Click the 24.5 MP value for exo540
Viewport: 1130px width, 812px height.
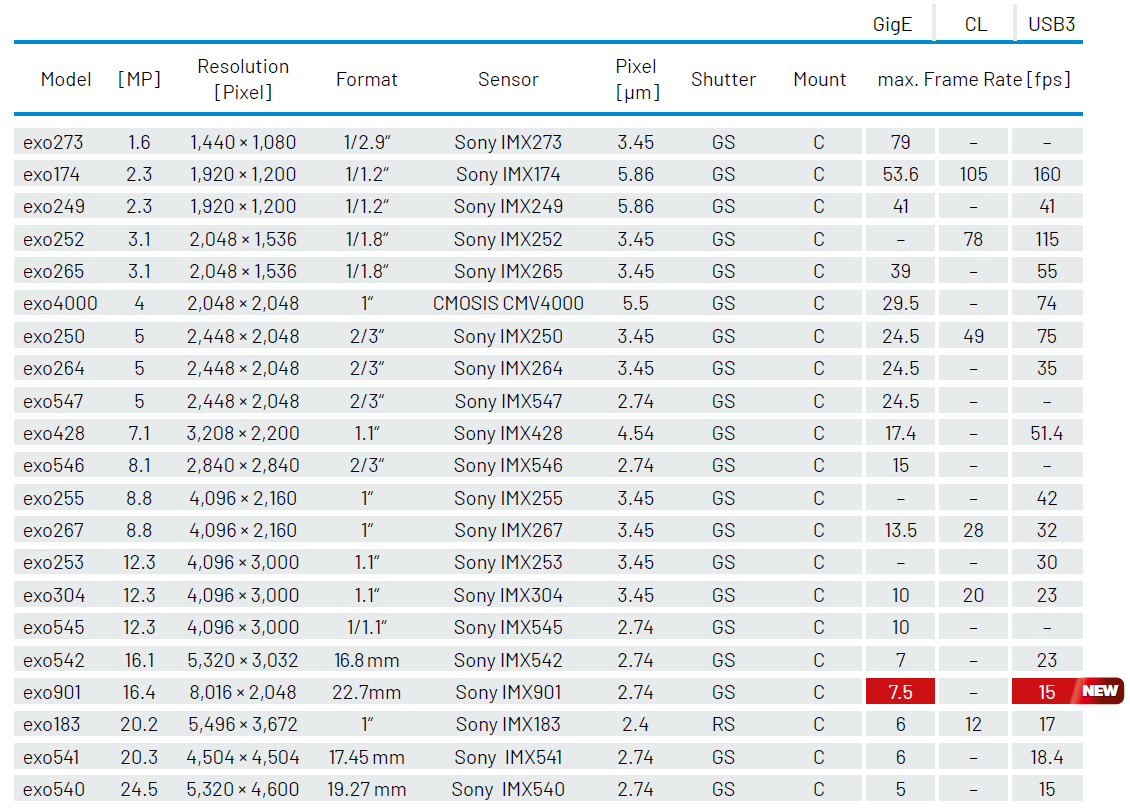[139, 790]
